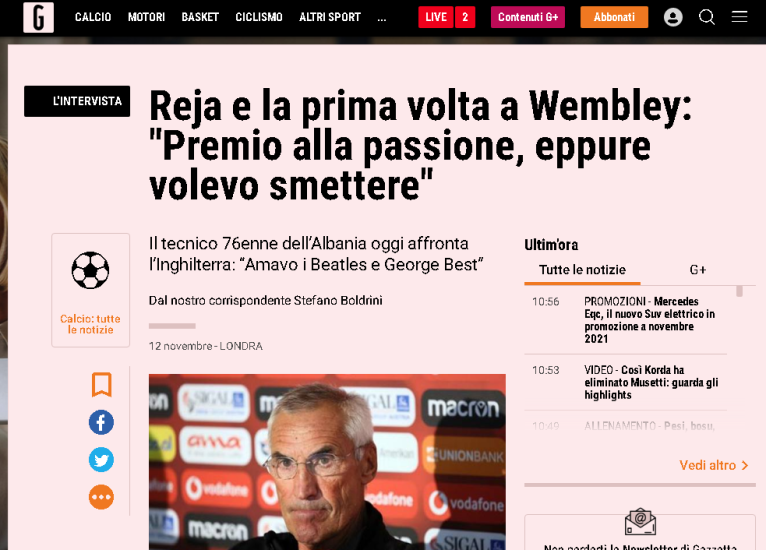Open Contenuti G+ button

[528, 17]
